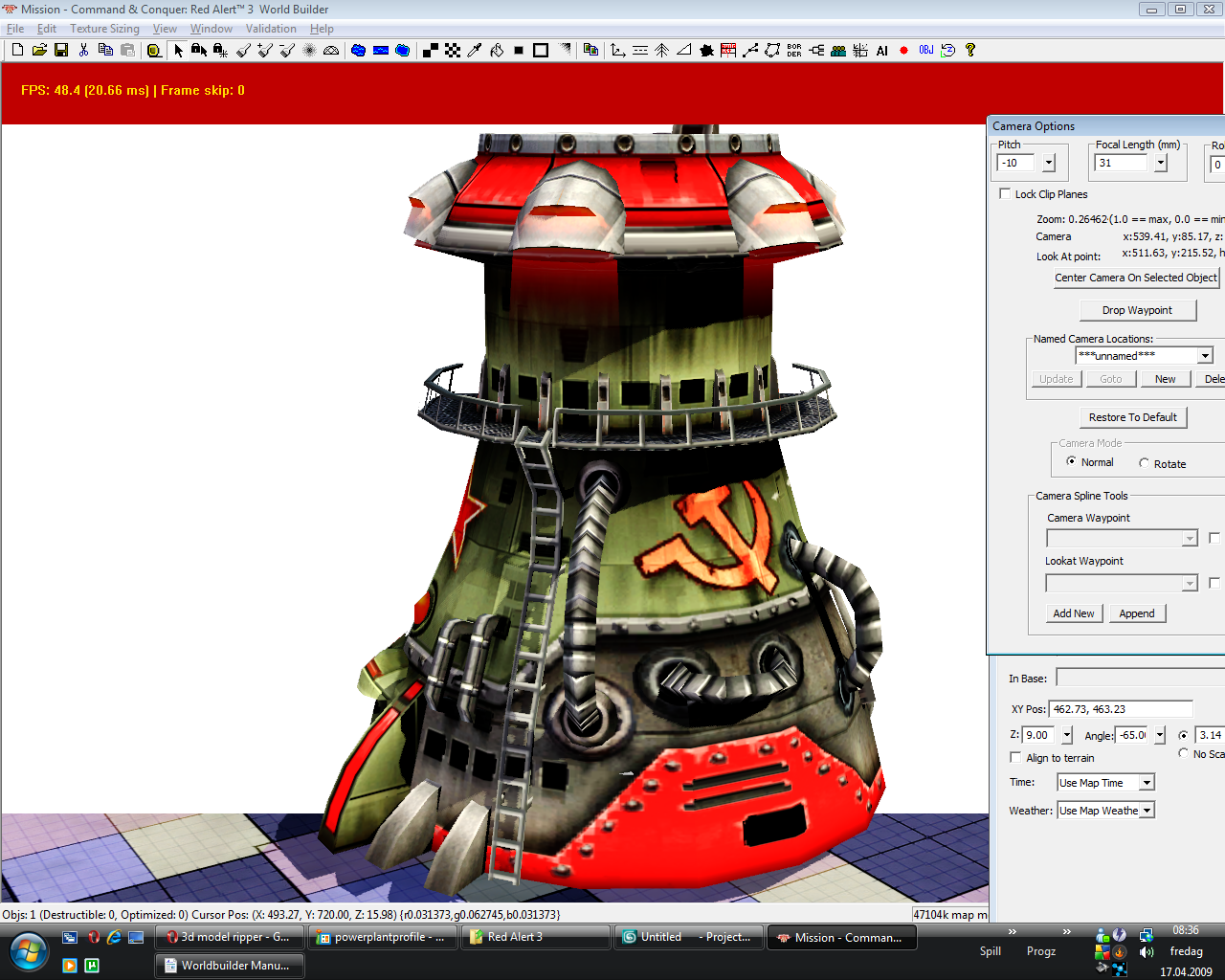Image resolution: width=1225 pixels, height=980 pixels.
Task: Switch to Red Alert 3 taskbar window
Action: [x=535, y=937]
